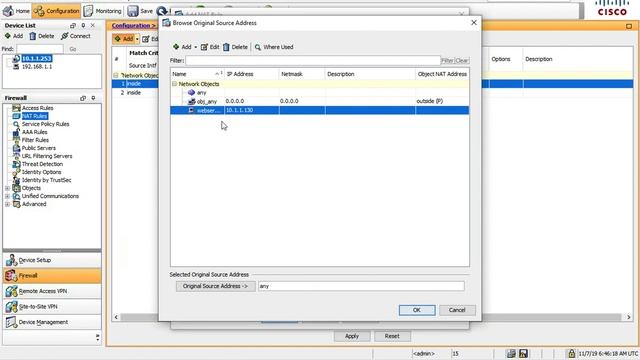
Task: Open Public Servers item
Action: [38, 148]
